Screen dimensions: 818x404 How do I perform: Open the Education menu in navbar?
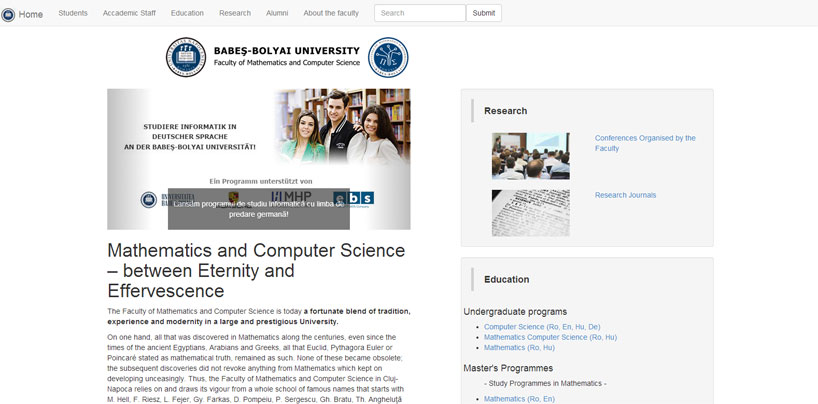[187, 13]
